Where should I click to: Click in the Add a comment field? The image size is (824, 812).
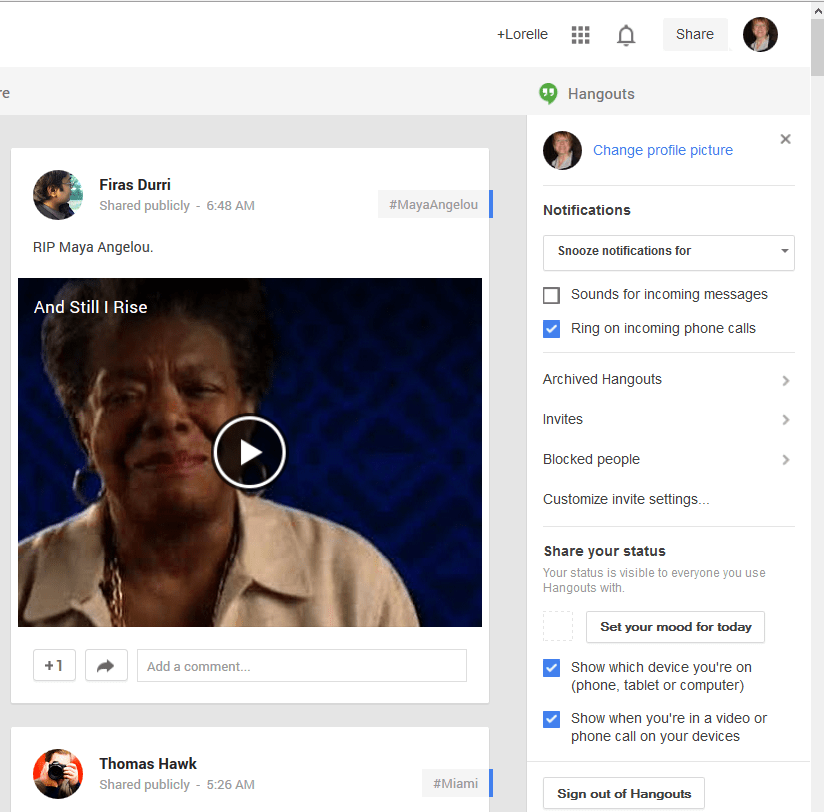point(301,666)
